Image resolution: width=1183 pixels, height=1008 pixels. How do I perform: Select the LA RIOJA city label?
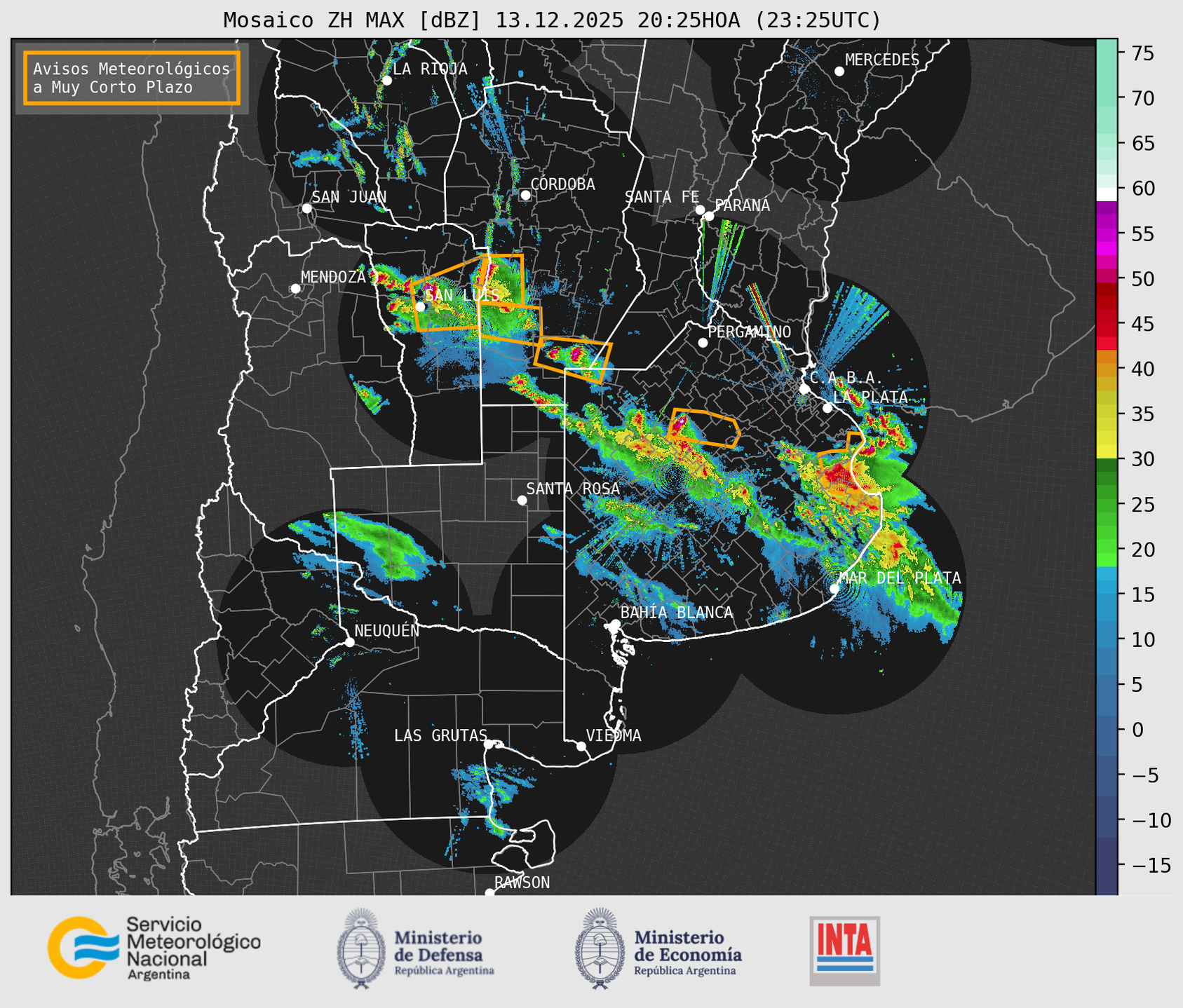(x=430, y=69)
